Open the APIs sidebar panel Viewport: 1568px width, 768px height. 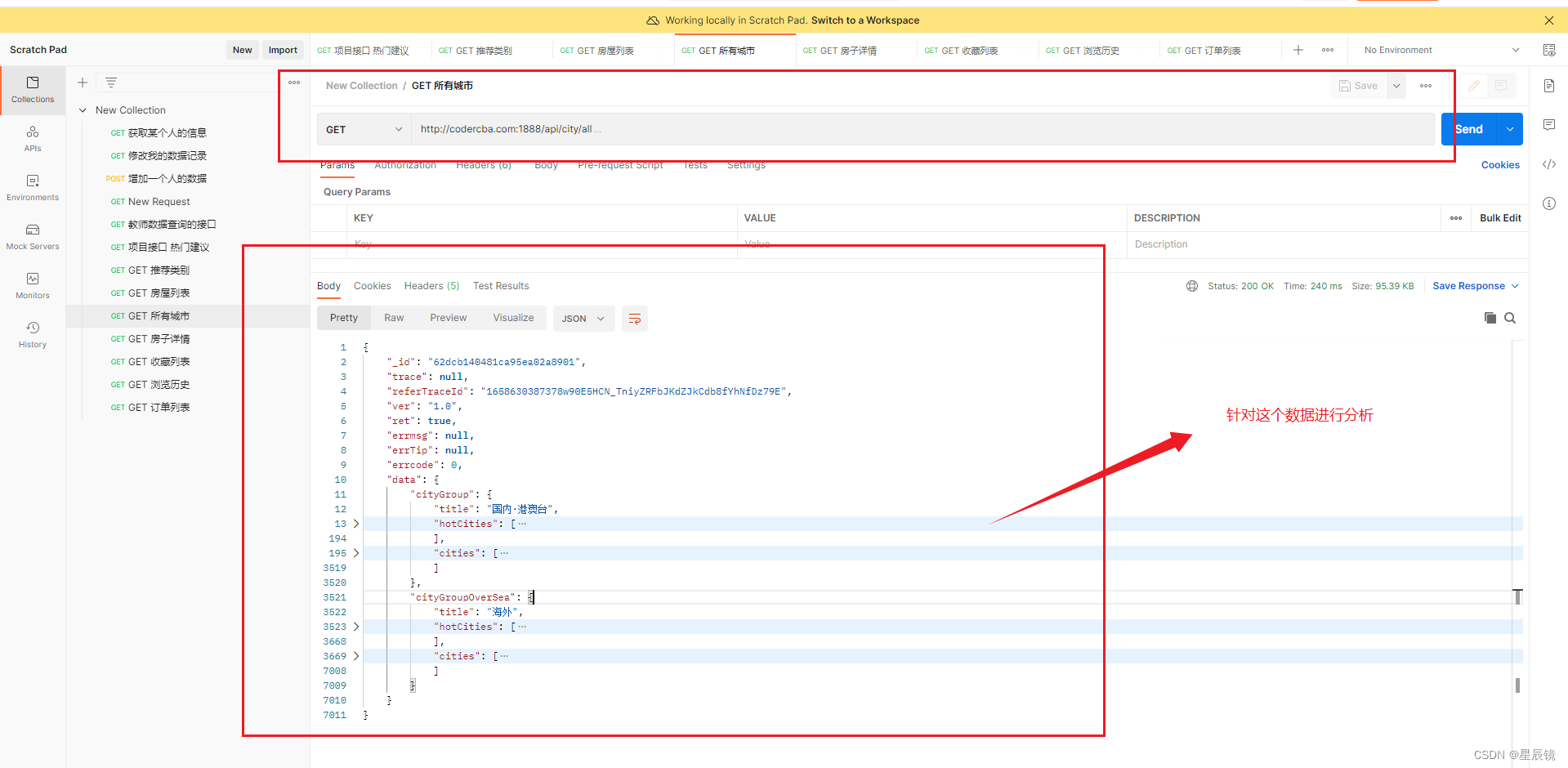pos(33,139)
